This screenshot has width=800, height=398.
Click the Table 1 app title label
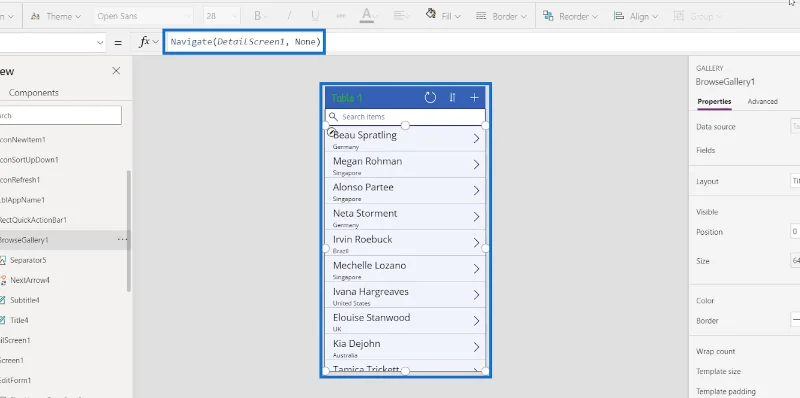point(347,98)
